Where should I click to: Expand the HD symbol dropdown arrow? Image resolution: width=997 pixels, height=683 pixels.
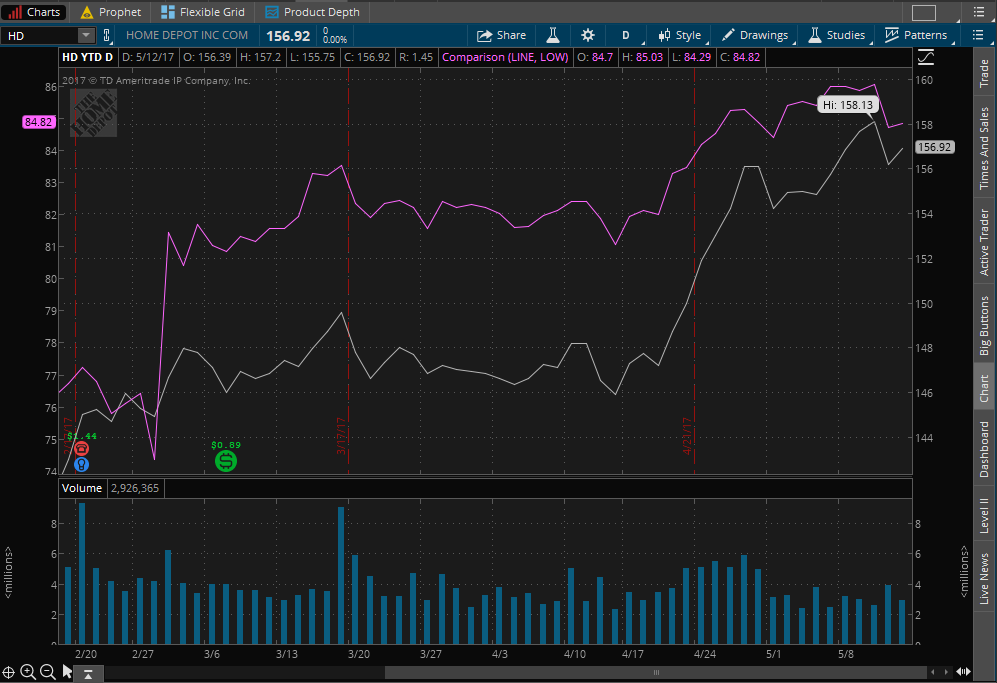[x=85, y=36]
